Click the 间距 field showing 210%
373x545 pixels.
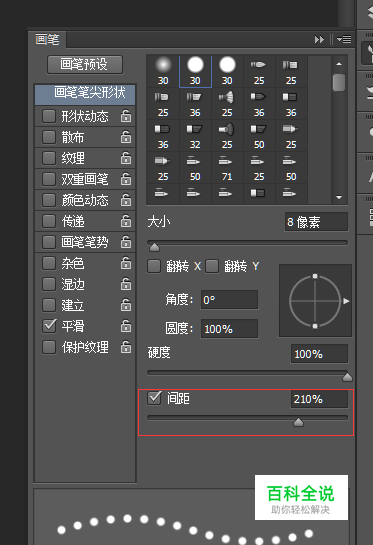[319, 399]
